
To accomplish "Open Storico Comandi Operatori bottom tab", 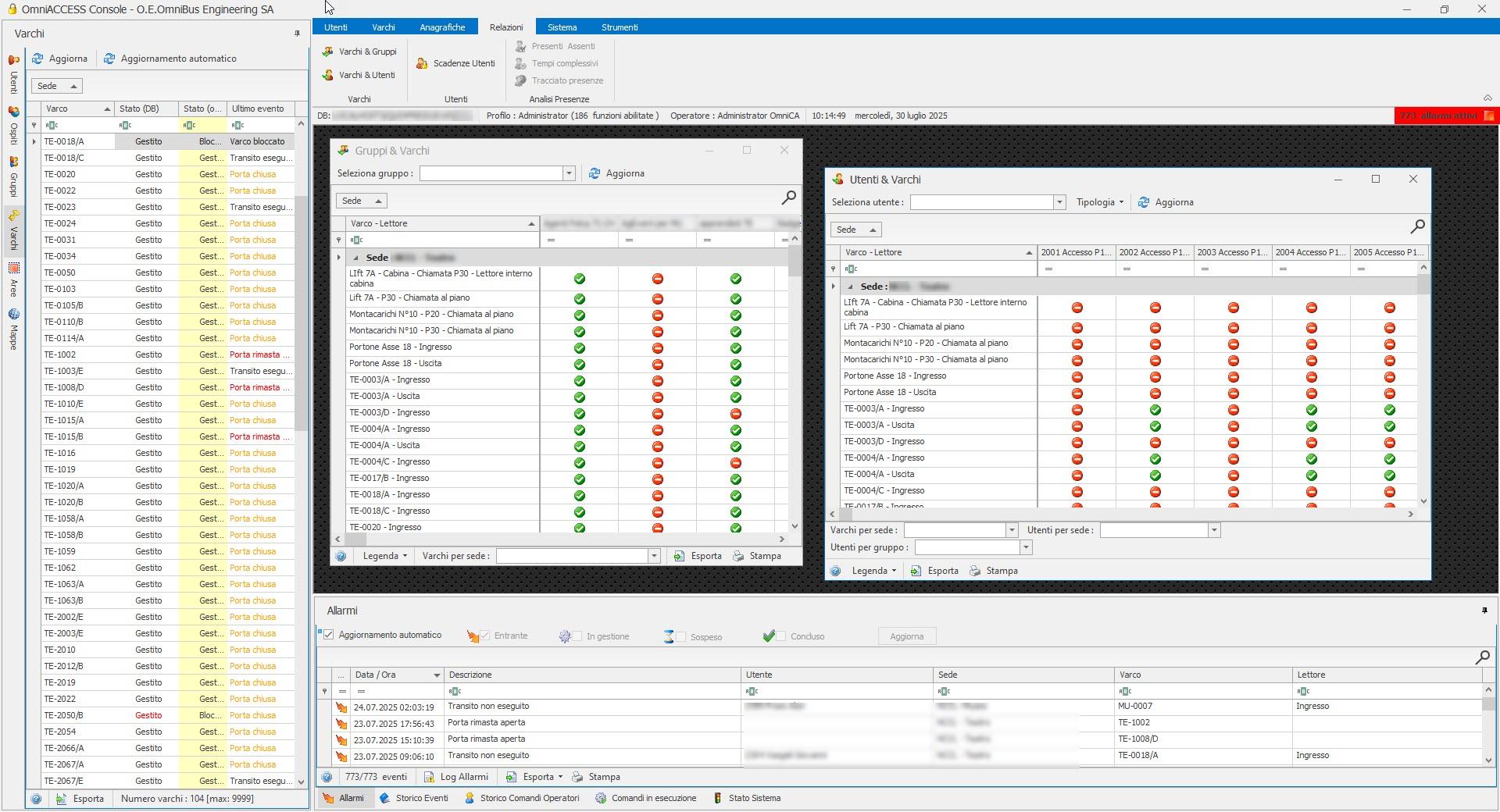I will pyautogui.click(x=522, y=798).
